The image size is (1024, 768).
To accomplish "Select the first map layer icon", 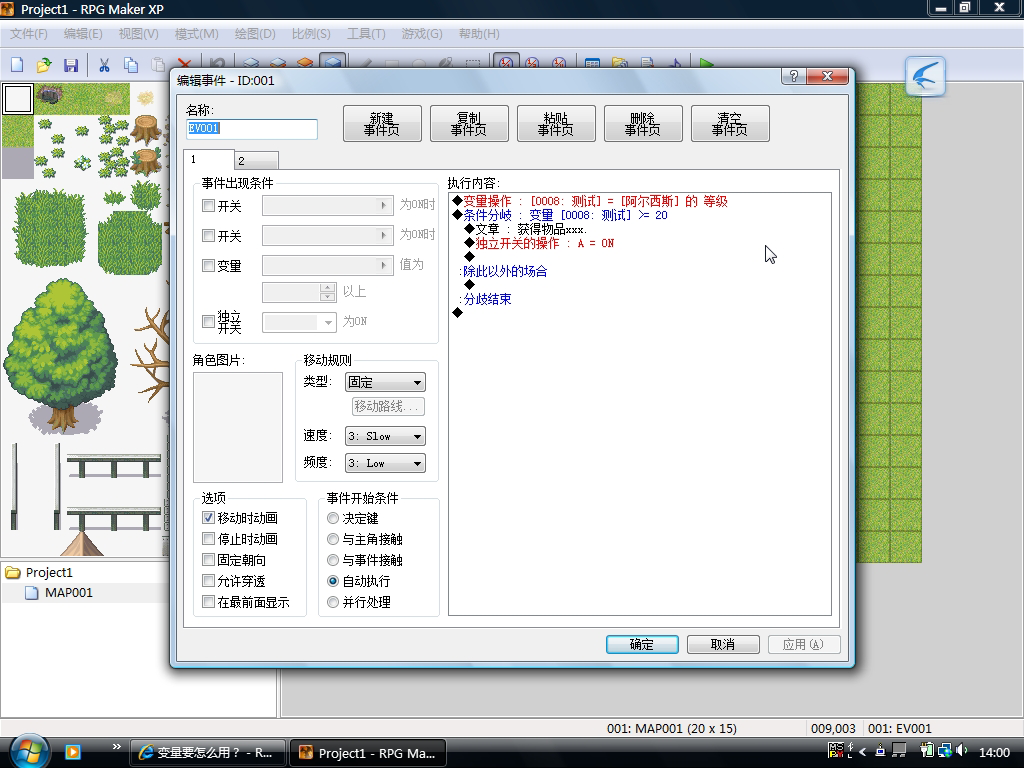I will point(251,62).
